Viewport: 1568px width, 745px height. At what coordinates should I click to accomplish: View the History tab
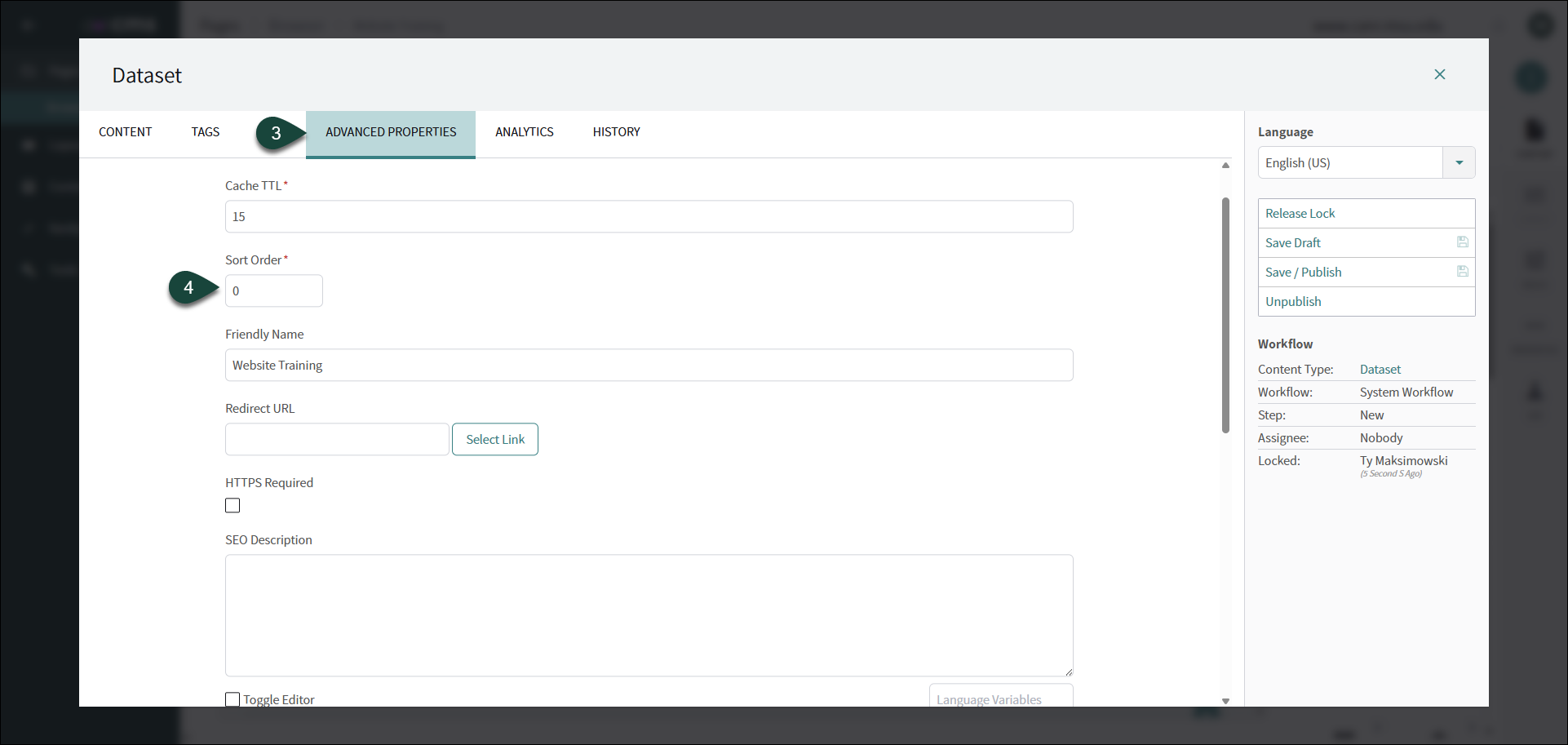coord(616,132)
